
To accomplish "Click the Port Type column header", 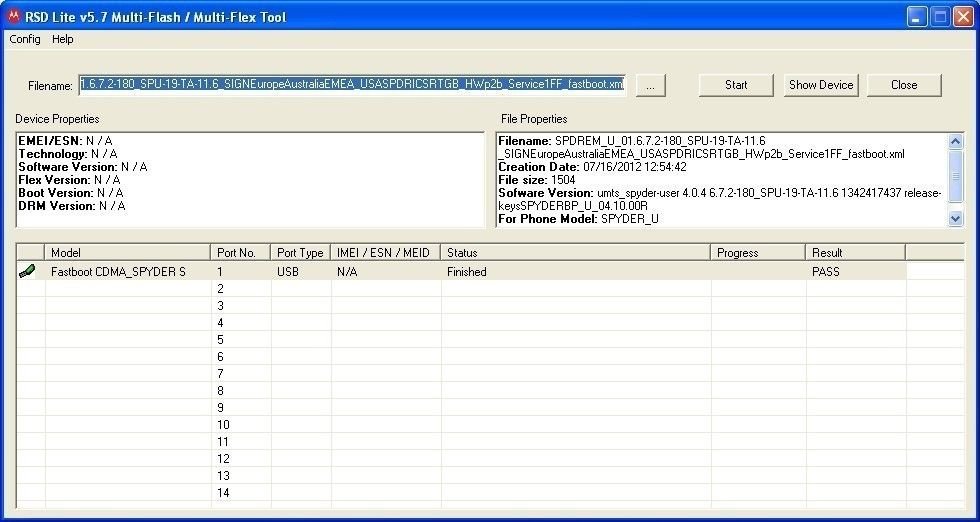I will (x=301, y=253).
